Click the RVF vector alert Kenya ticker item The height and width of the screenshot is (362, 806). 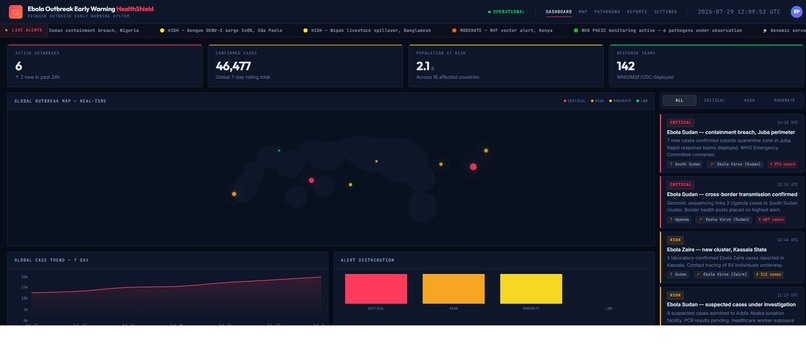pyautogui.click(x=502, y=30)
